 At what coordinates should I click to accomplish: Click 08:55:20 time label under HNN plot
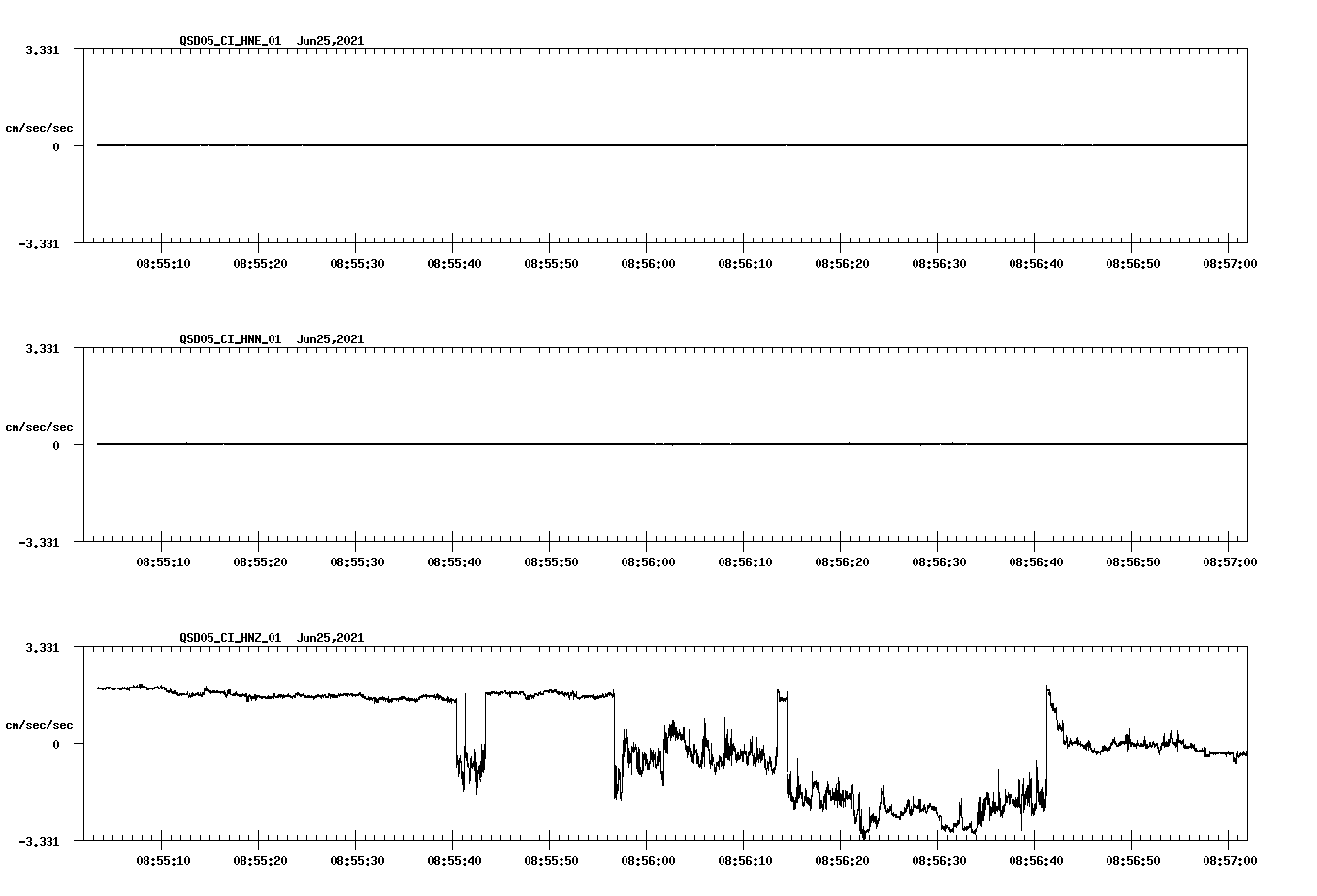pyautogui.click(x=260, y=561)
